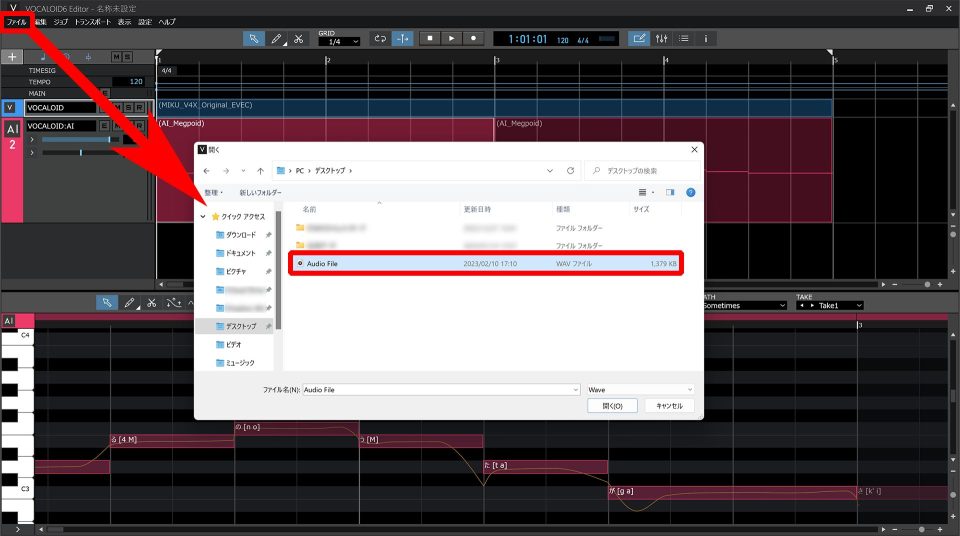The height and width of the screenshot is (536, 960).
Task: Select the arrow pointer tool in top toolbar
Action: pos(254,38)
